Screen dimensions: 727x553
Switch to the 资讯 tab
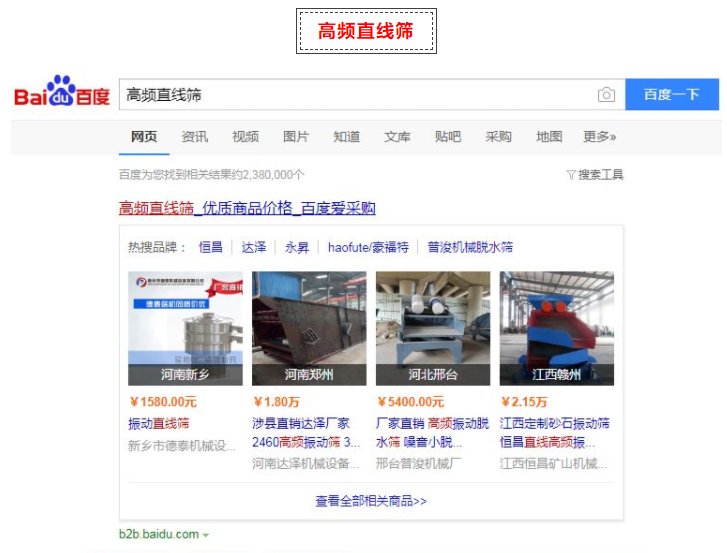point(194,137)
